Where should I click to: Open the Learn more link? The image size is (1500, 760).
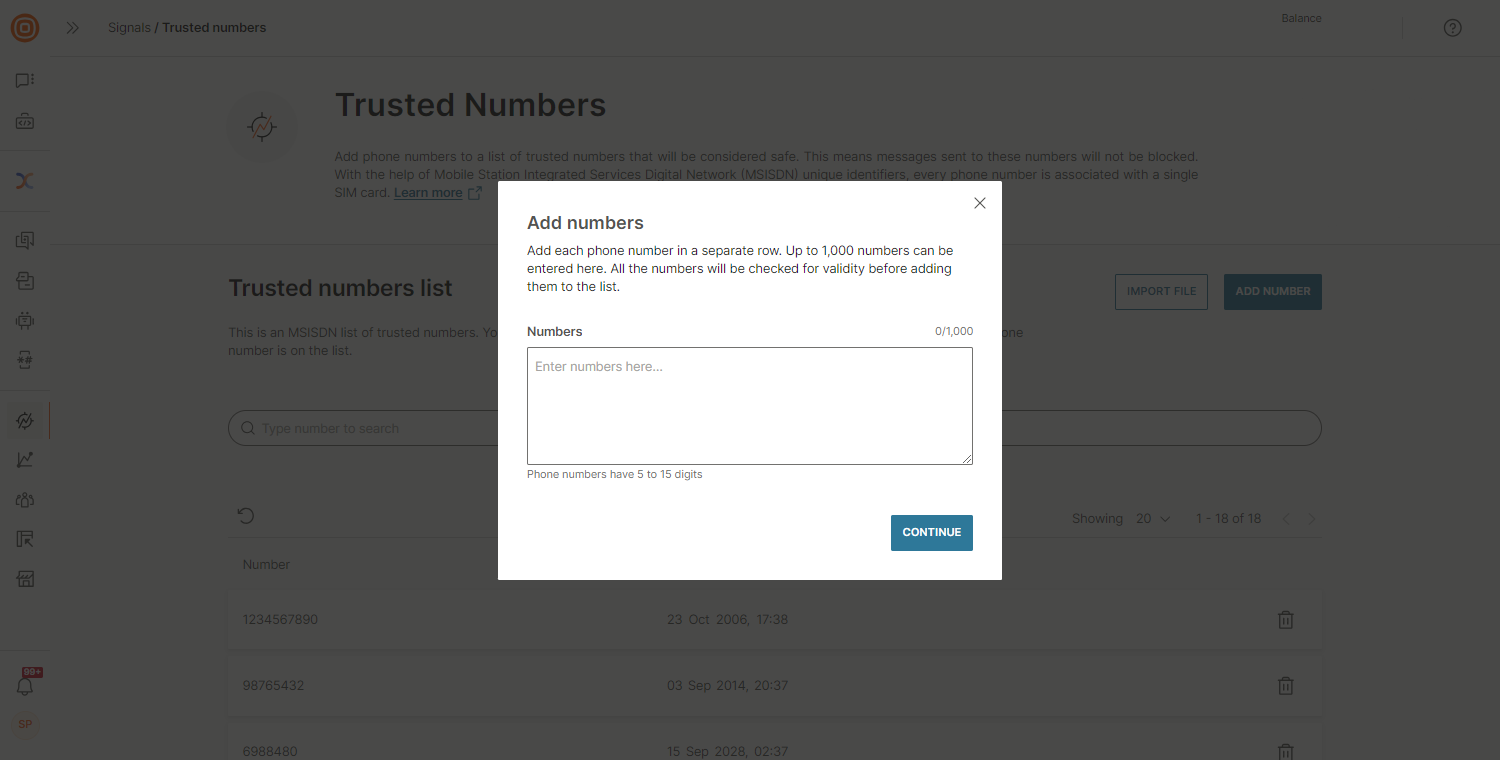428,193
